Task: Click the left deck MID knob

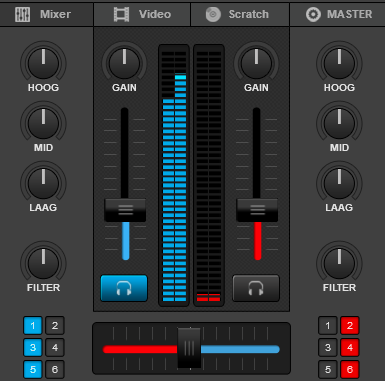Action: click(43, 123)
